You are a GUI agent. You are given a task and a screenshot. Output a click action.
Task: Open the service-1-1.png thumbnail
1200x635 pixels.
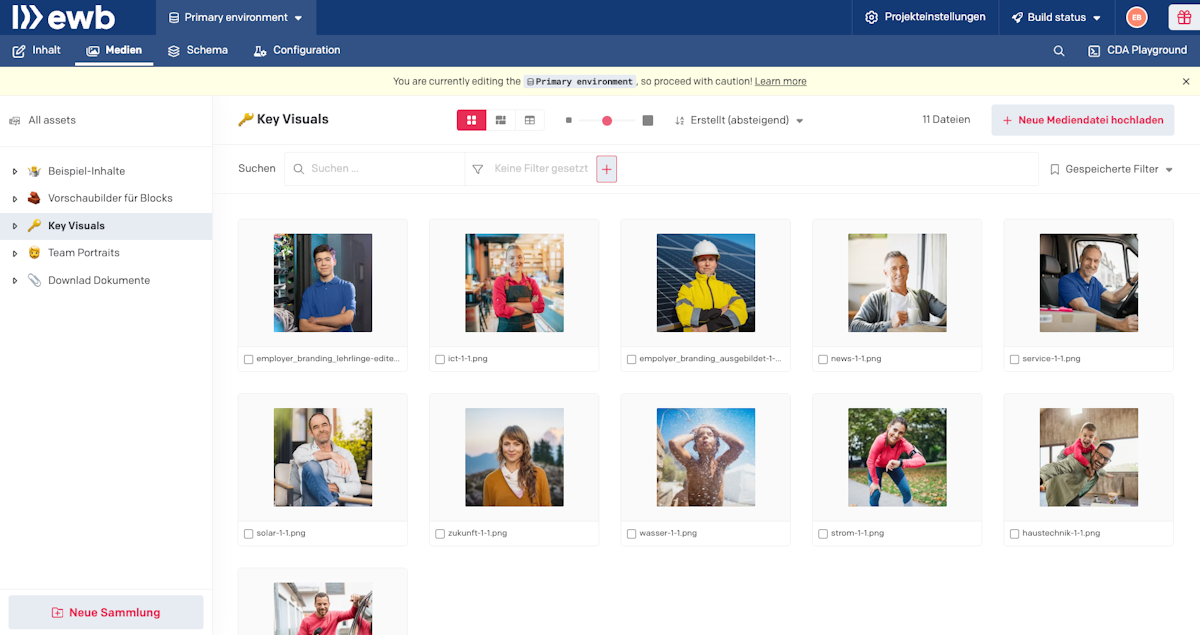pos(1089,283)
